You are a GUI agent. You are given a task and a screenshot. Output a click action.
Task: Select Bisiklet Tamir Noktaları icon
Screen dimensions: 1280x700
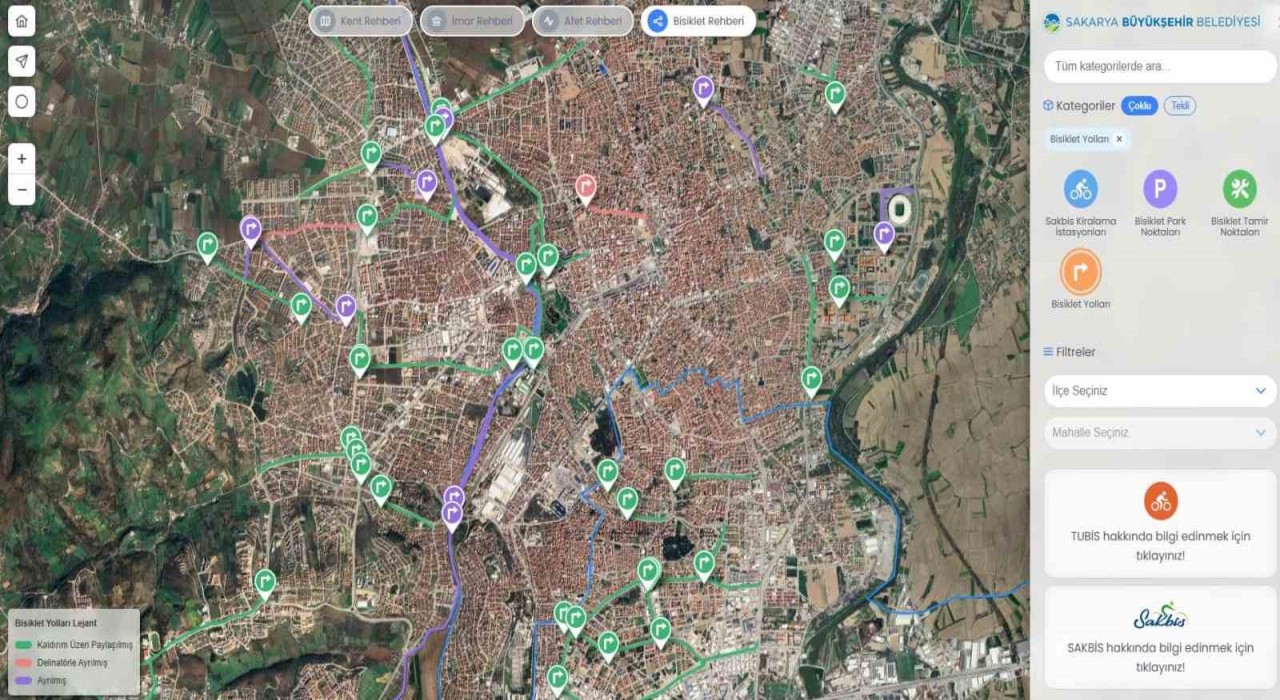1239,189
